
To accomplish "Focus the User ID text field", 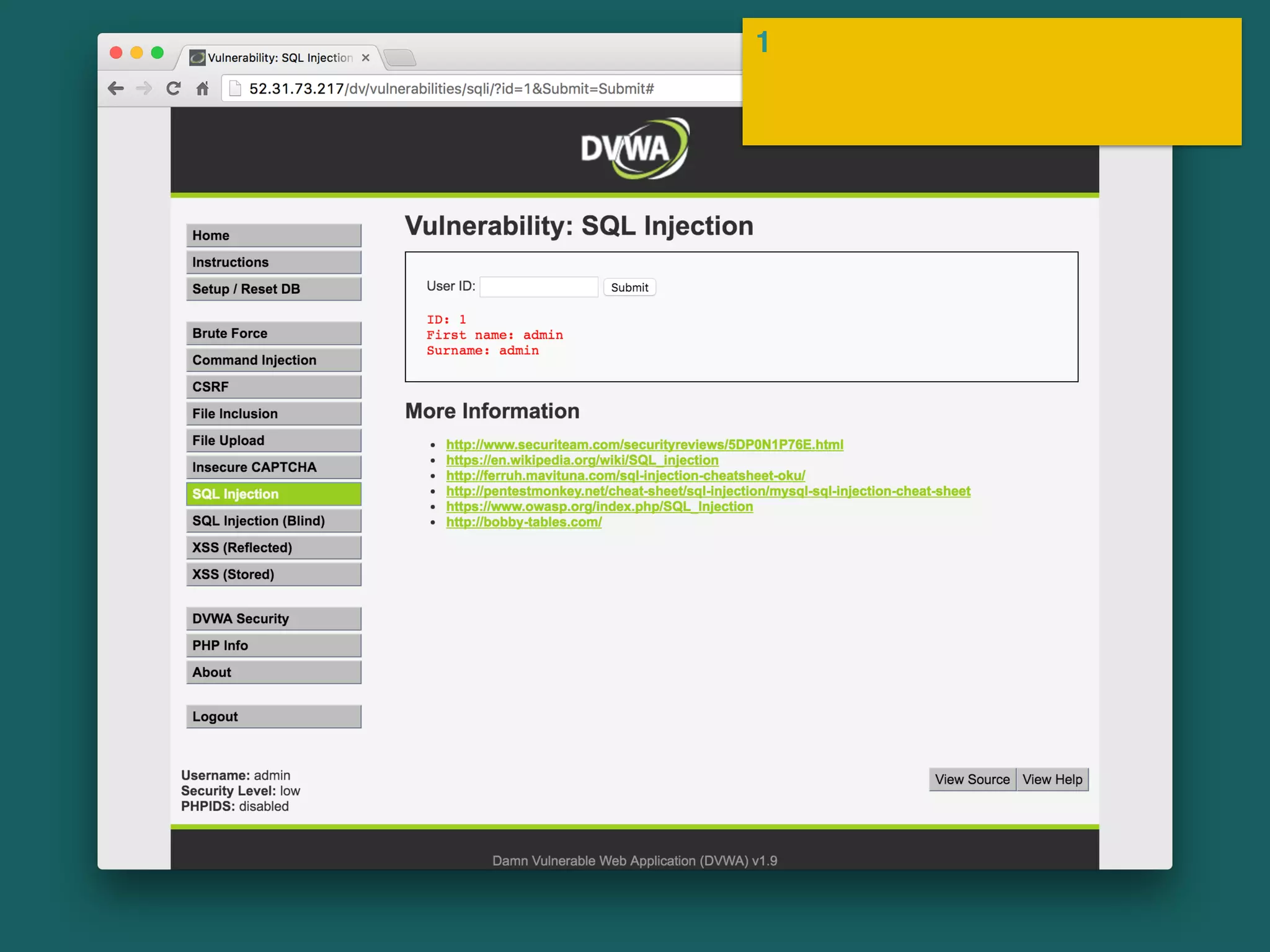I will click(538, 287).
